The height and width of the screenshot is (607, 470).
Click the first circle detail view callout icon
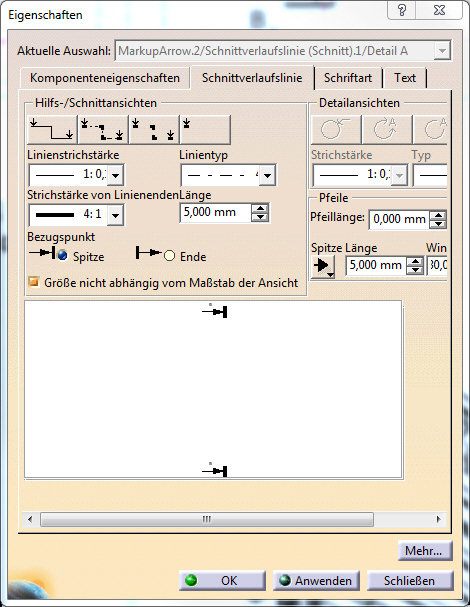click(336, 130)
